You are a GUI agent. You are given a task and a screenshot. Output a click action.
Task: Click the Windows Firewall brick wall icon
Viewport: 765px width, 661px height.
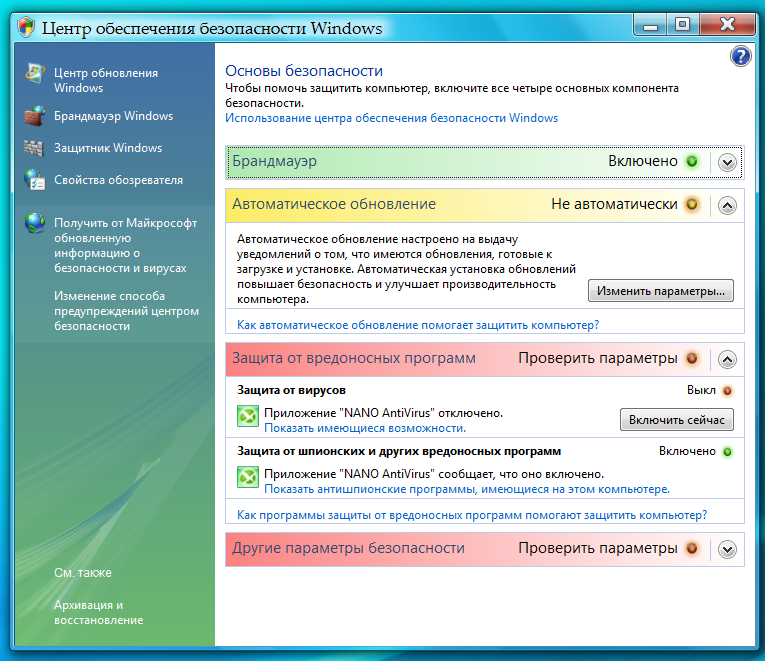(35, 116)
